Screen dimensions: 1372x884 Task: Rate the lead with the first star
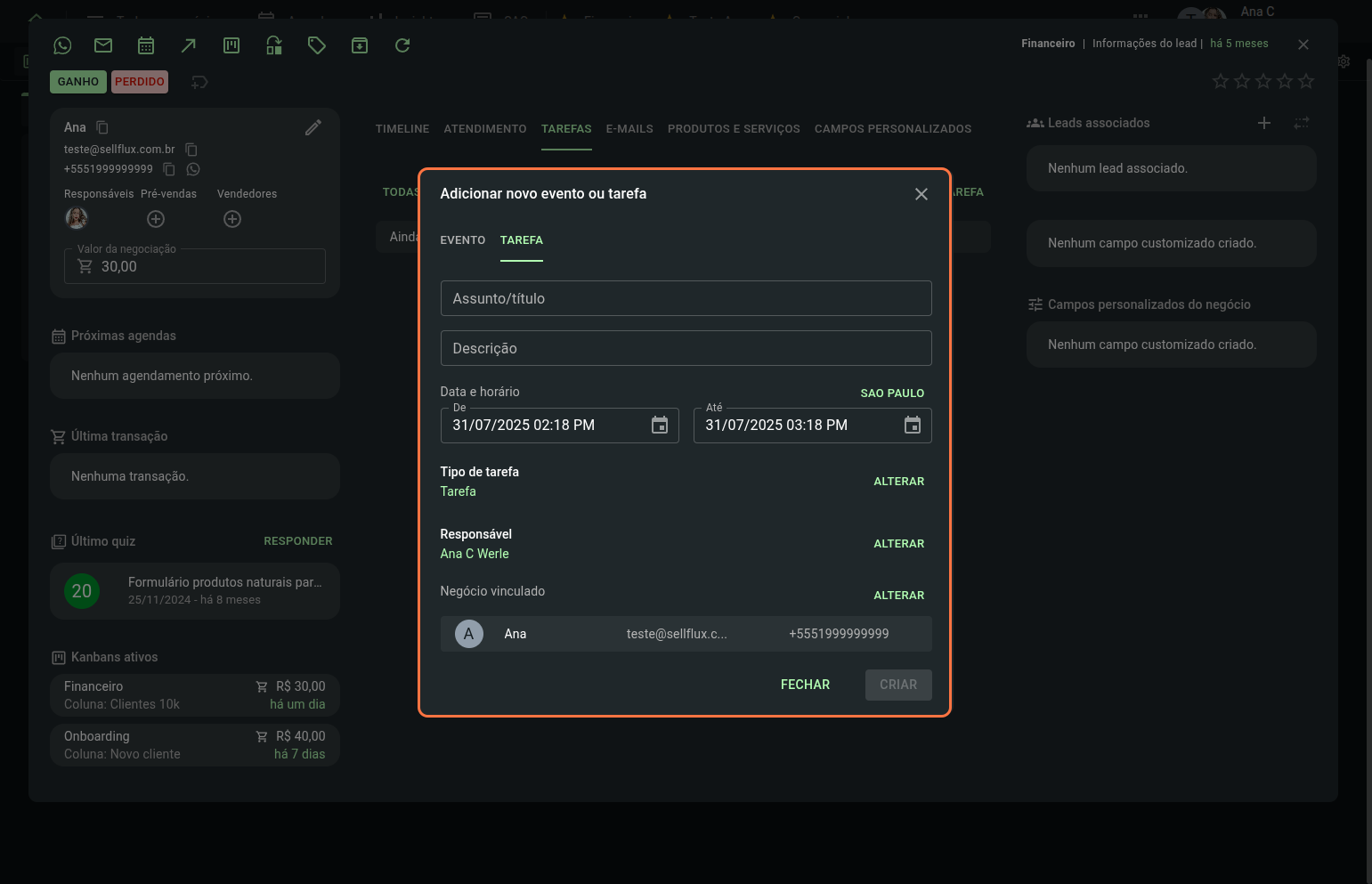pyautogui.click(x=1221, y=81)
